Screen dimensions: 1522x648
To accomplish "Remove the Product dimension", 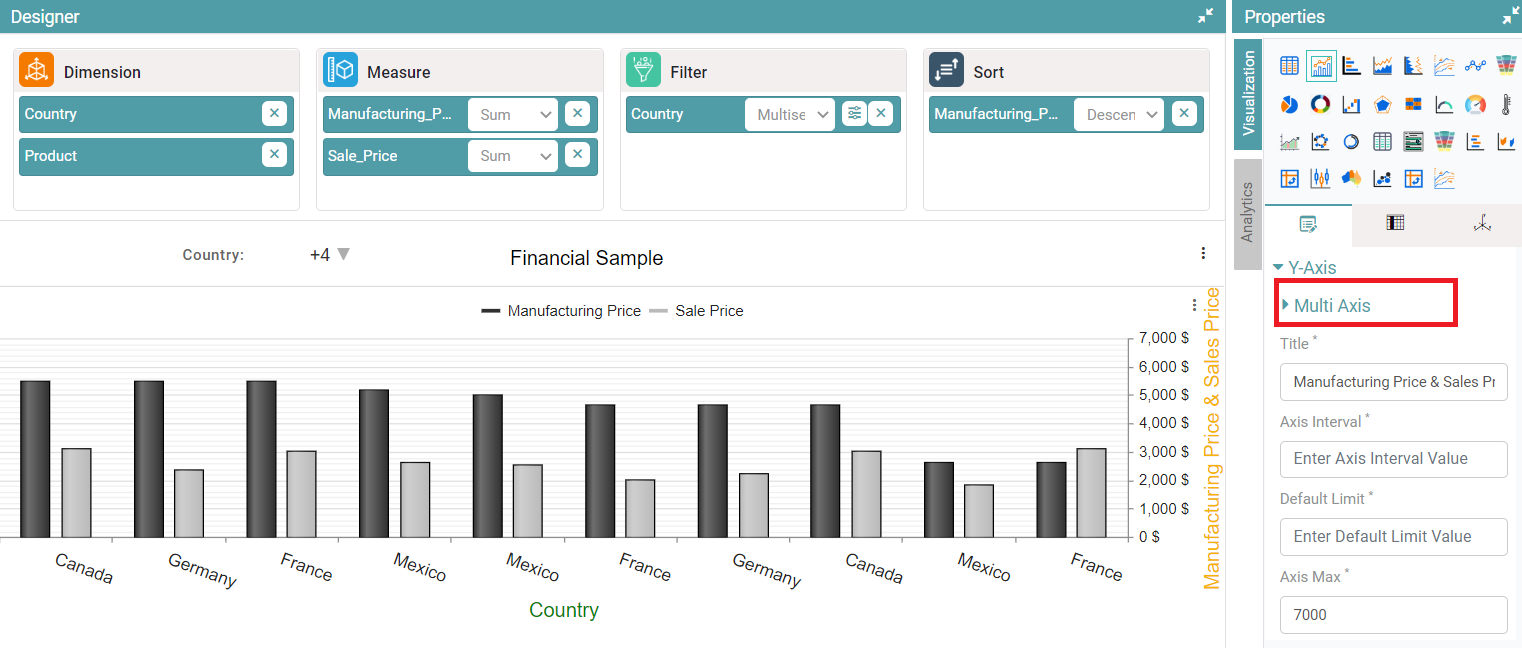I will pyautogui.click(x=274, y=155).
